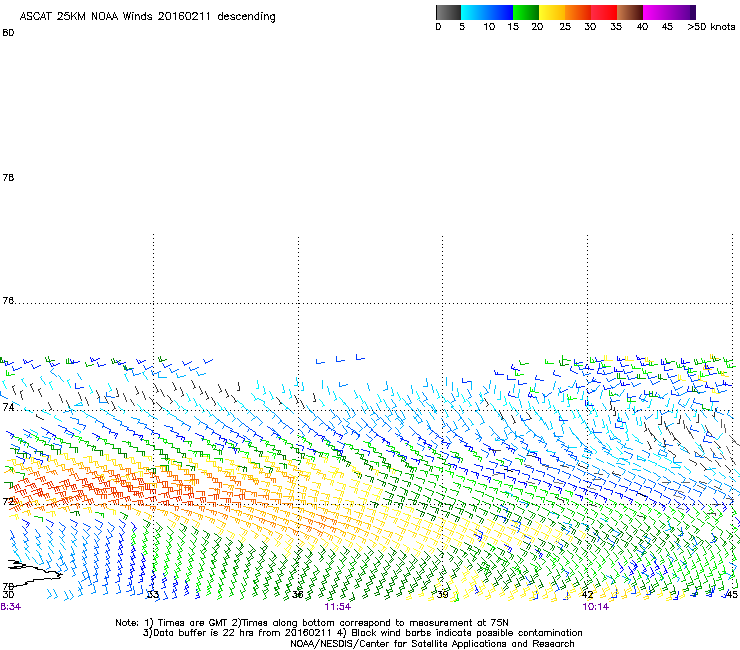This screenshot has width=740, height=650.
Task: Select the cyan-to-blue 5-15 knots color band
Action: point(487,12)
